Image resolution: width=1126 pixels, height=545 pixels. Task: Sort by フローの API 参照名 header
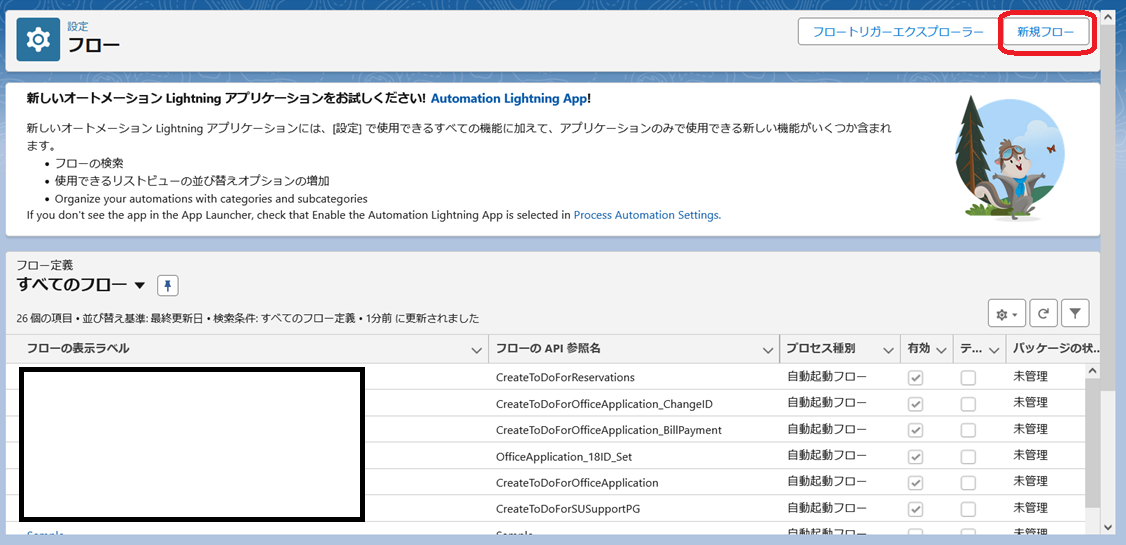[x=548, y=349]
